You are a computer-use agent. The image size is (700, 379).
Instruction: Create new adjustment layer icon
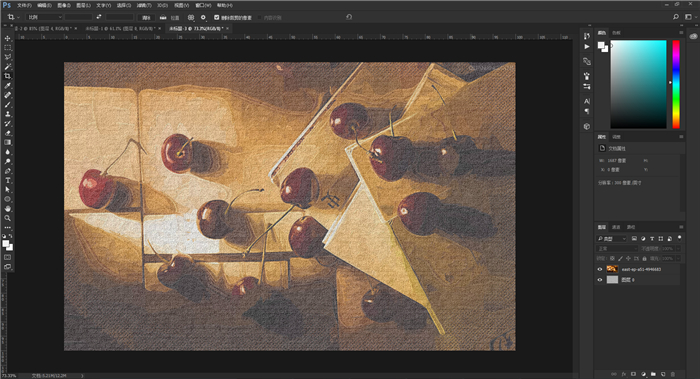click(x=643, y=374)
